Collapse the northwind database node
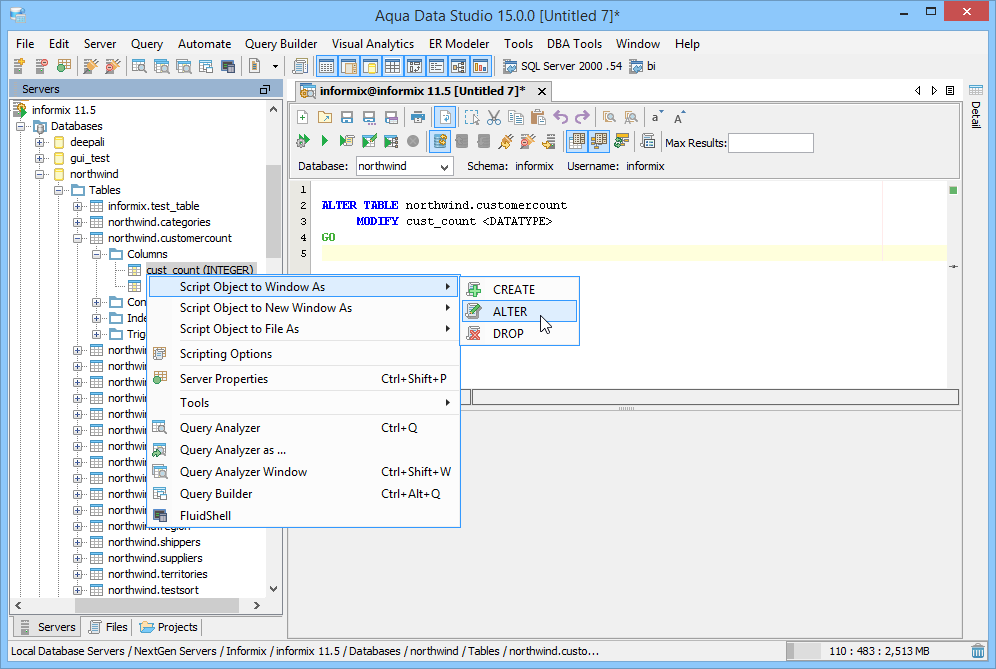Screen dimensions: 996x669 tap(39, 174)
